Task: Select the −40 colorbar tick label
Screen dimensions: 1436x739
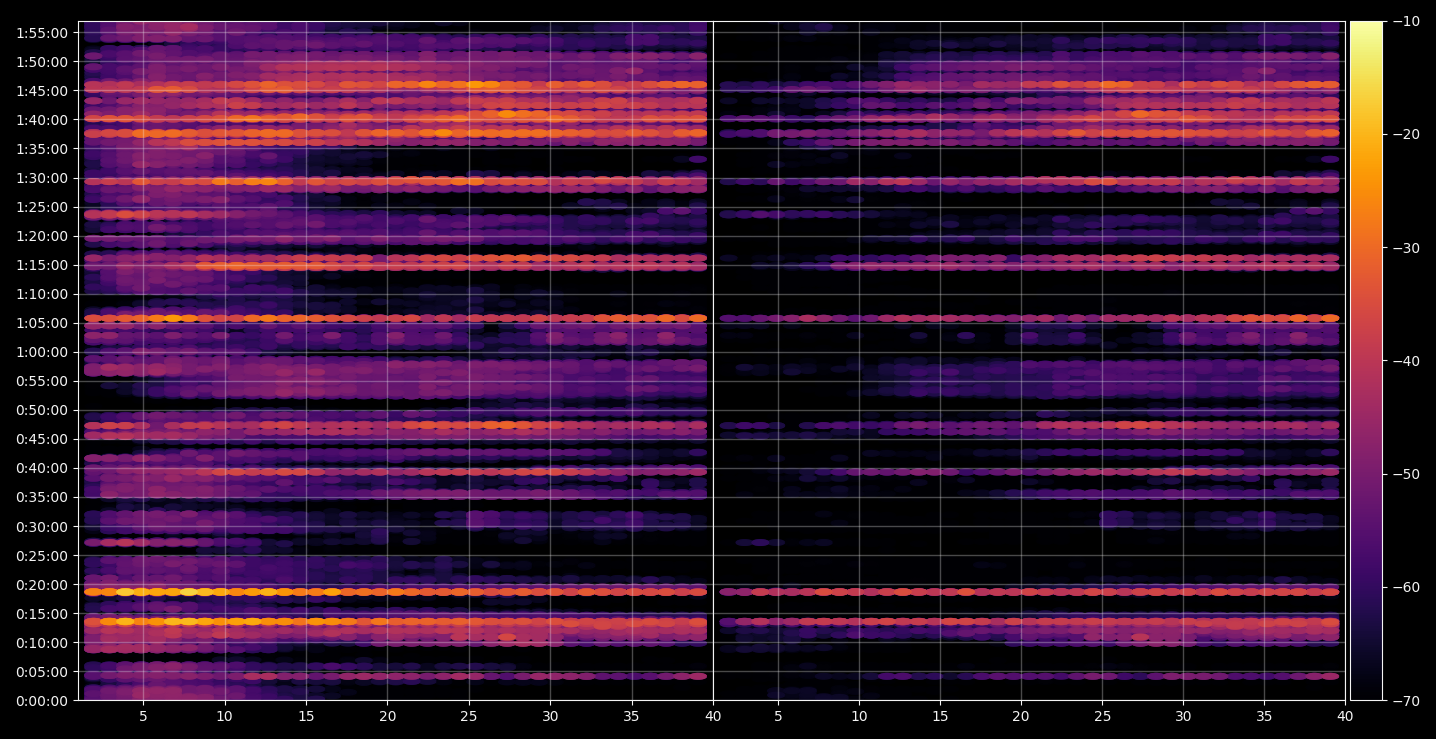Action: 1406,361
